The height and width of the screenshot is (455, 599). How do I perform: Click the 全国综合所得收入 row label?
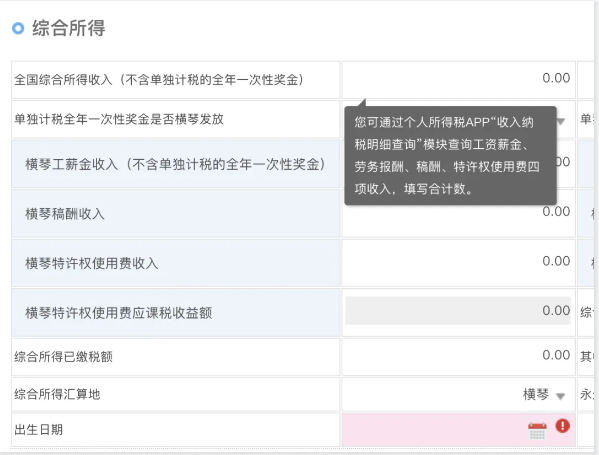click(x=159, y=80)
